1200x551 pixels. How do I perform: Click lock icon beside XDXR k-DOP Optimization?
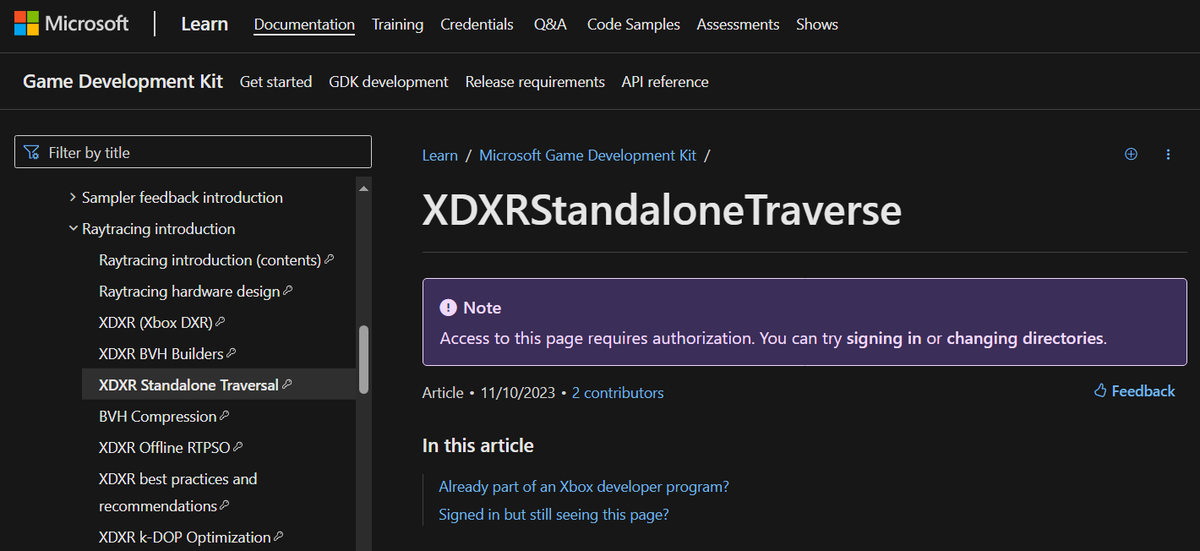[x=279, y=537]
